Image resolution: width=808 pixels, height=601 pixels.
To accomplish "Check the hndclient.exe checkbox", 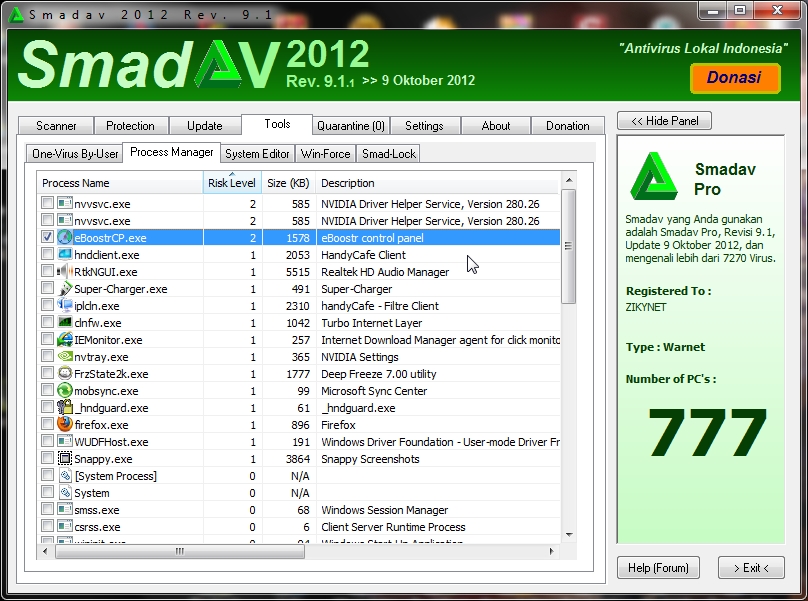I will pyautogui.click(x=47, y=254).
